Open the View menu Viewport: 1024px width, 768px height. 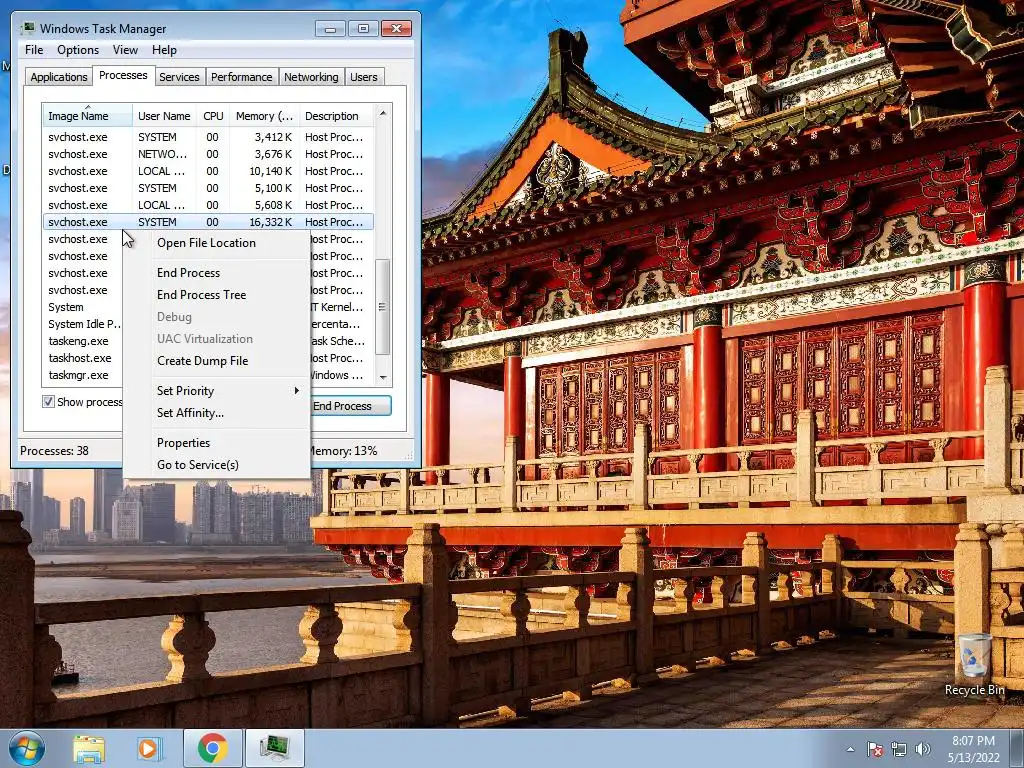(125, 50)
